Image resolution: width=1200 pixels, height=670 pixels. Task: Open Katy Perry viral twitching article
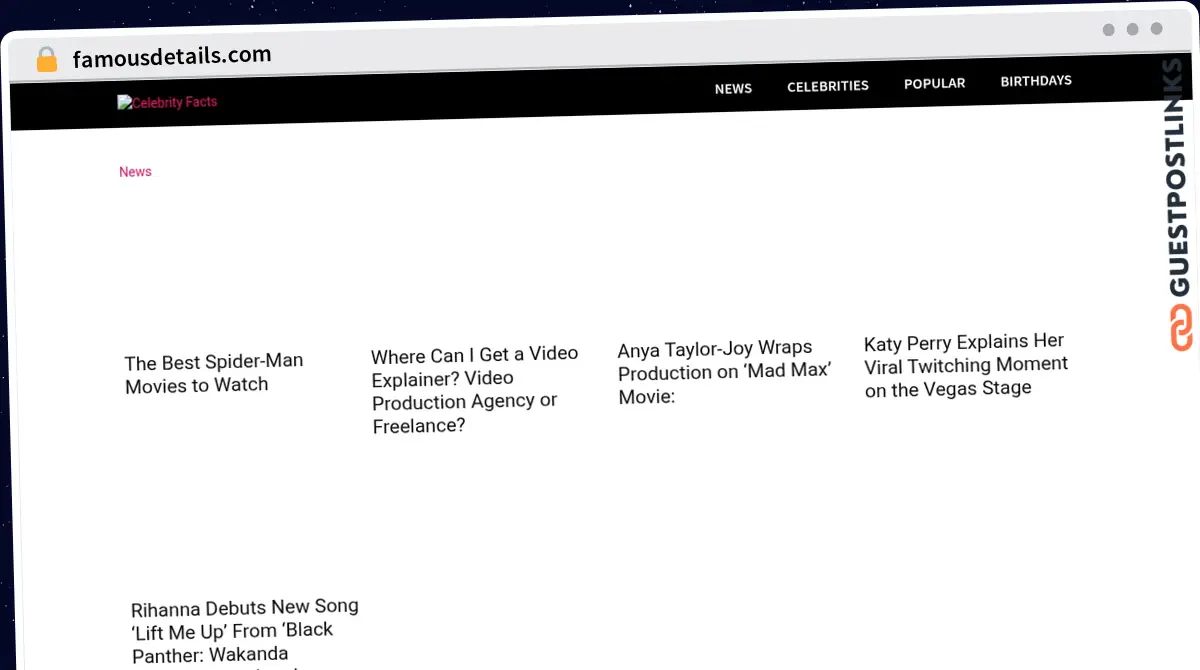pos(966,366)
